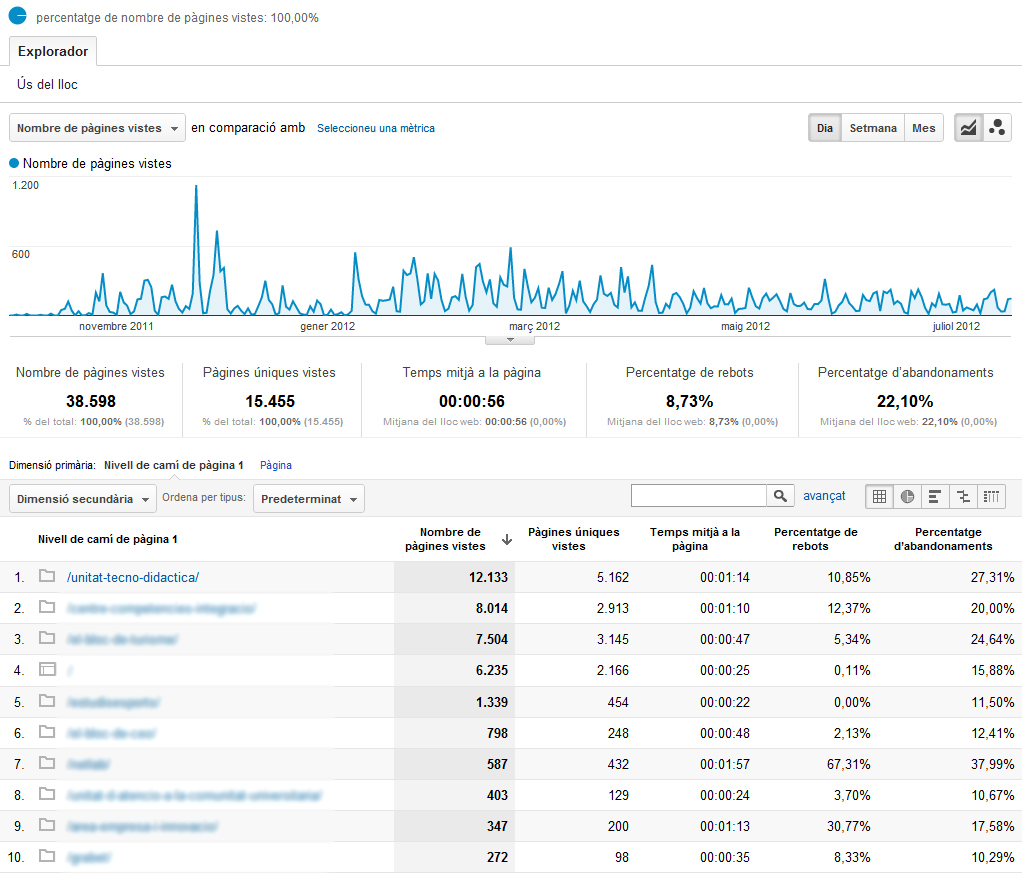Open the Predeterminat sort type dropdown
Viewport: 1022px width, 874px height.
(308, 499)
